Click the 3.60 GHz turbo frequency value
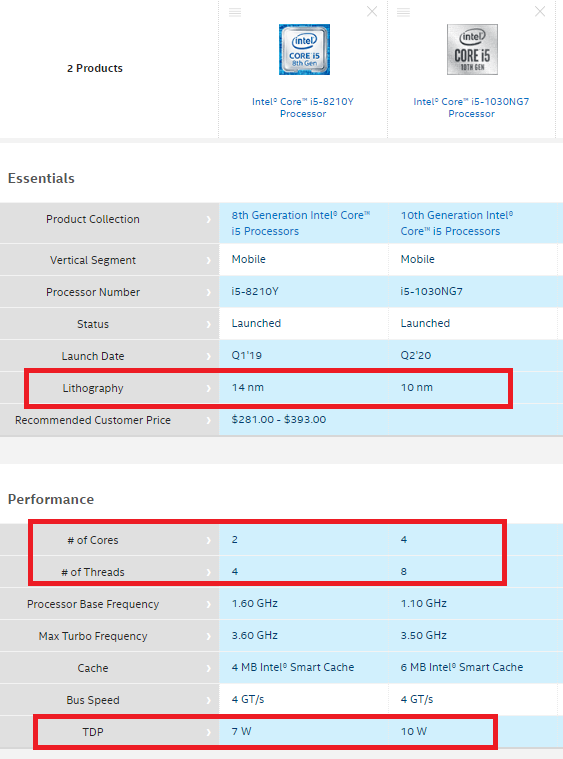The width and height of the screenshot is (563, 759). pos(255,635)
